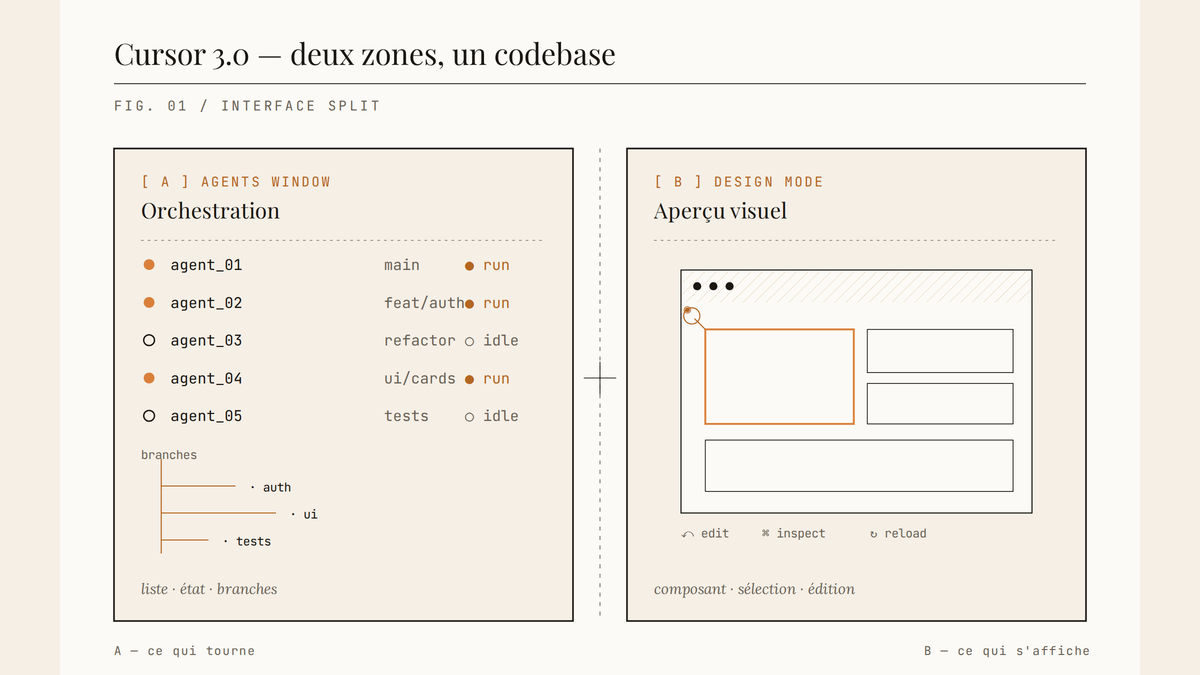
Task: Select agent_05 in the agents list
Action: point(206,416)
